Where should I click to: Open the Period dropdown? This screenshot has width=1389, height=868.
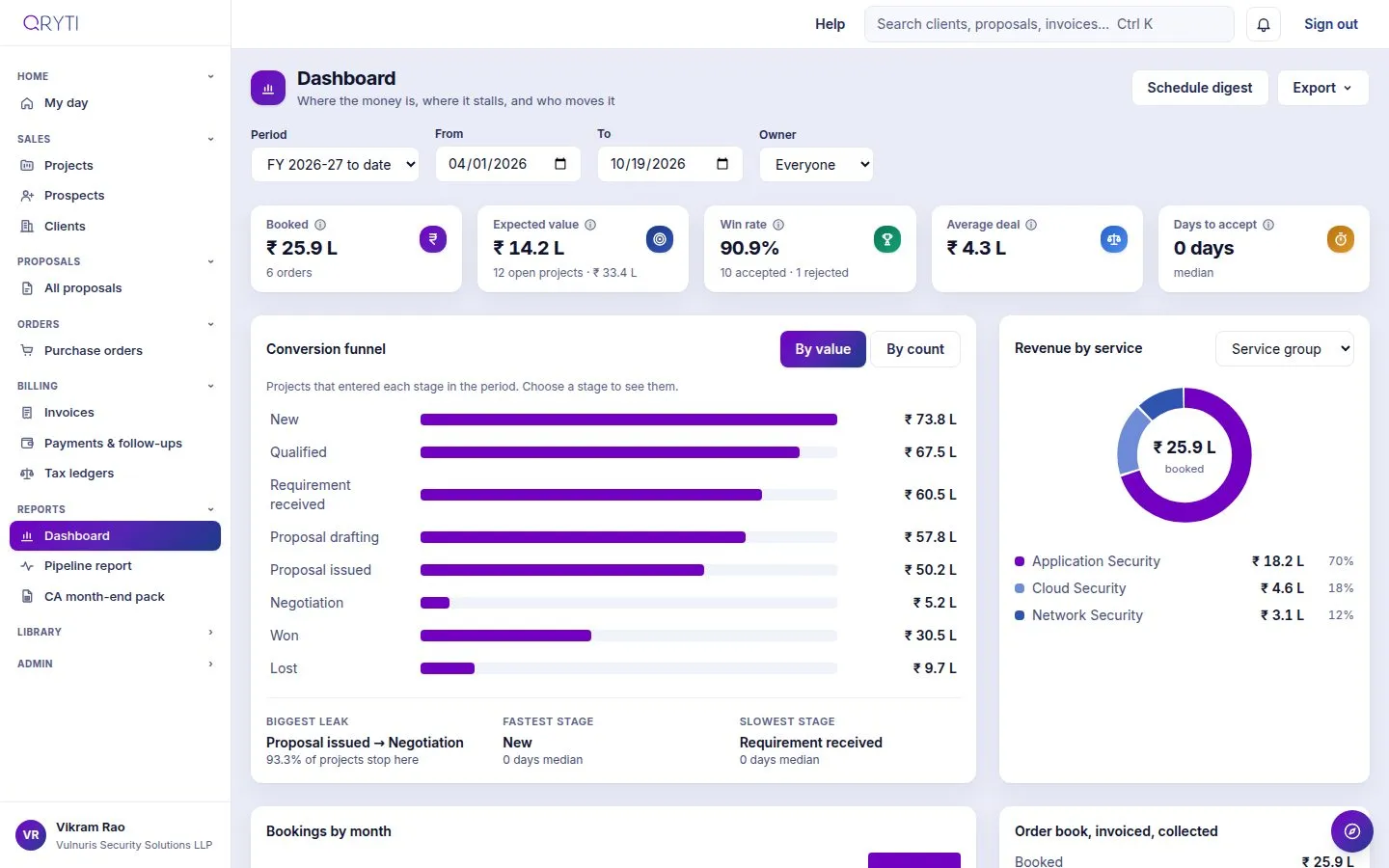(336, 165)
